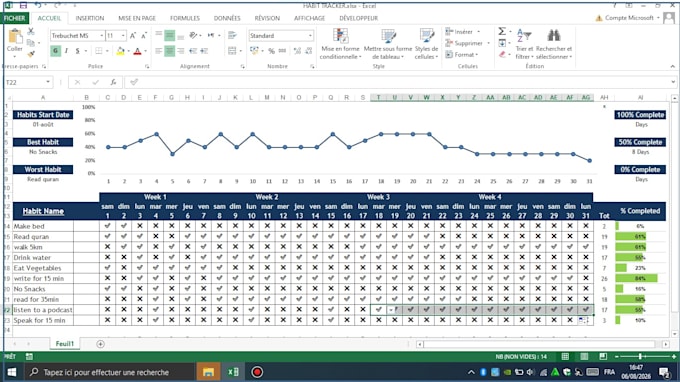This screenshot has height=382, width=680.
Task: Cut the selection with the scissors icon
Action: pos(31,32)
